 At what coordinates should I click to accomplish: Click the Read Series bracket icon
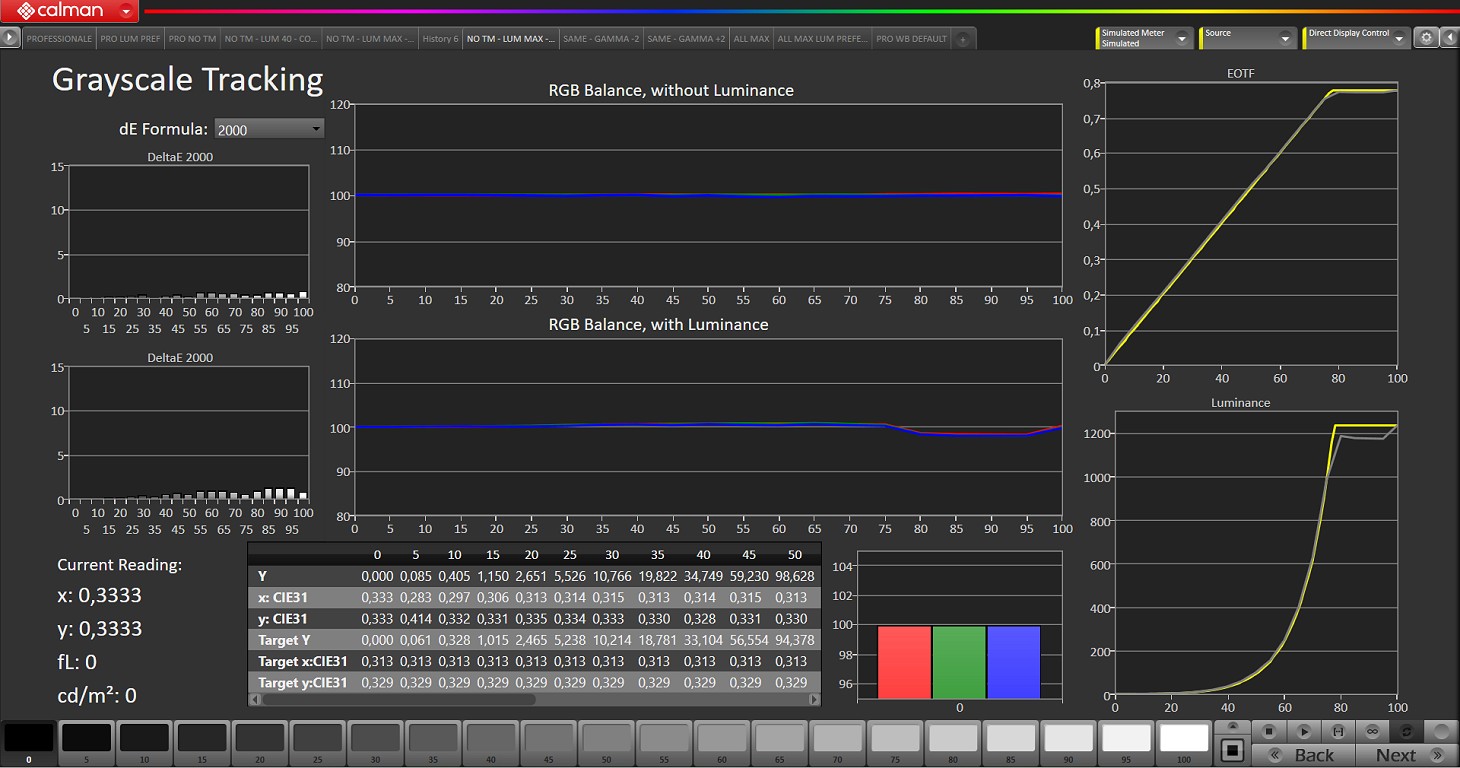[x=1337, y=732]
